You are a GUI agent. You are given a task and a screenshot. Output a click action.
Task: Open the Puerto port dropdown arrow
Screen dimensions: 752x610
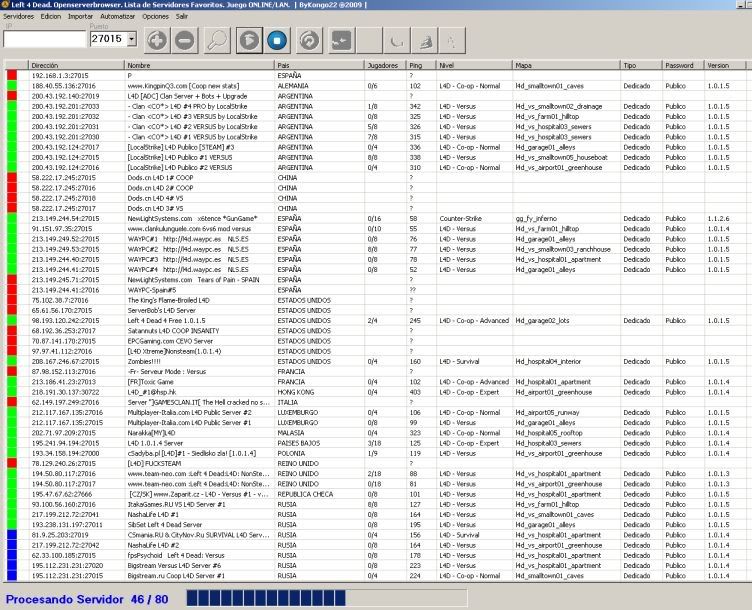point(132,39)
